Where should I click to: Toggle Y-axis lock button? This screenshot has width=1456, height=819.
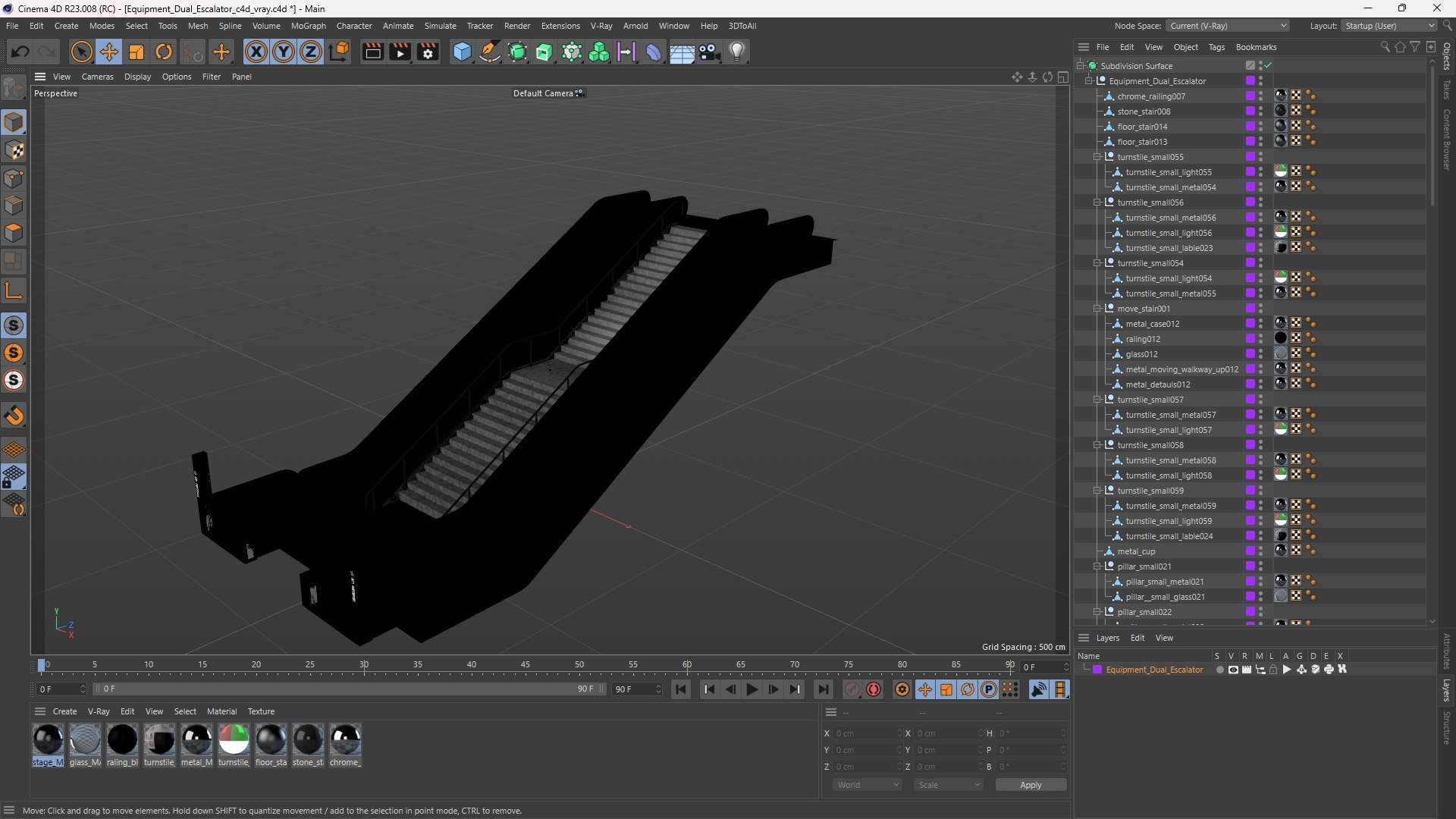[x=284, y=52]
